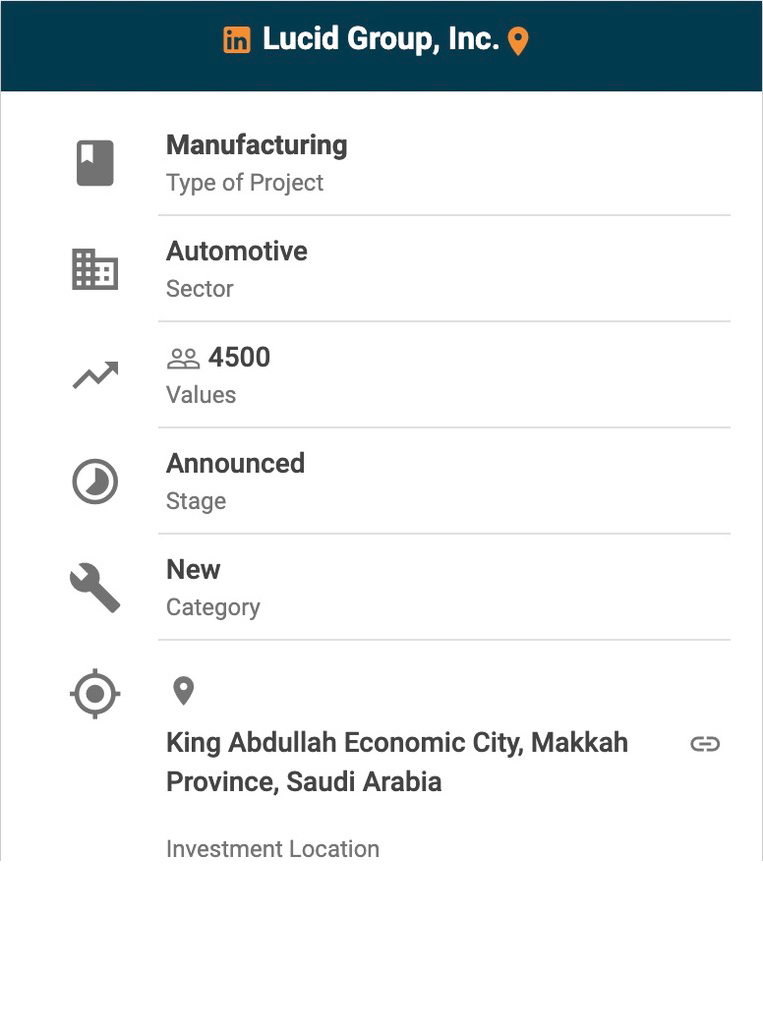Image resolution: width=763 pixels, height=1032 pixels.
Task: Open the chain link icon beside location
Action: point(705,743)
